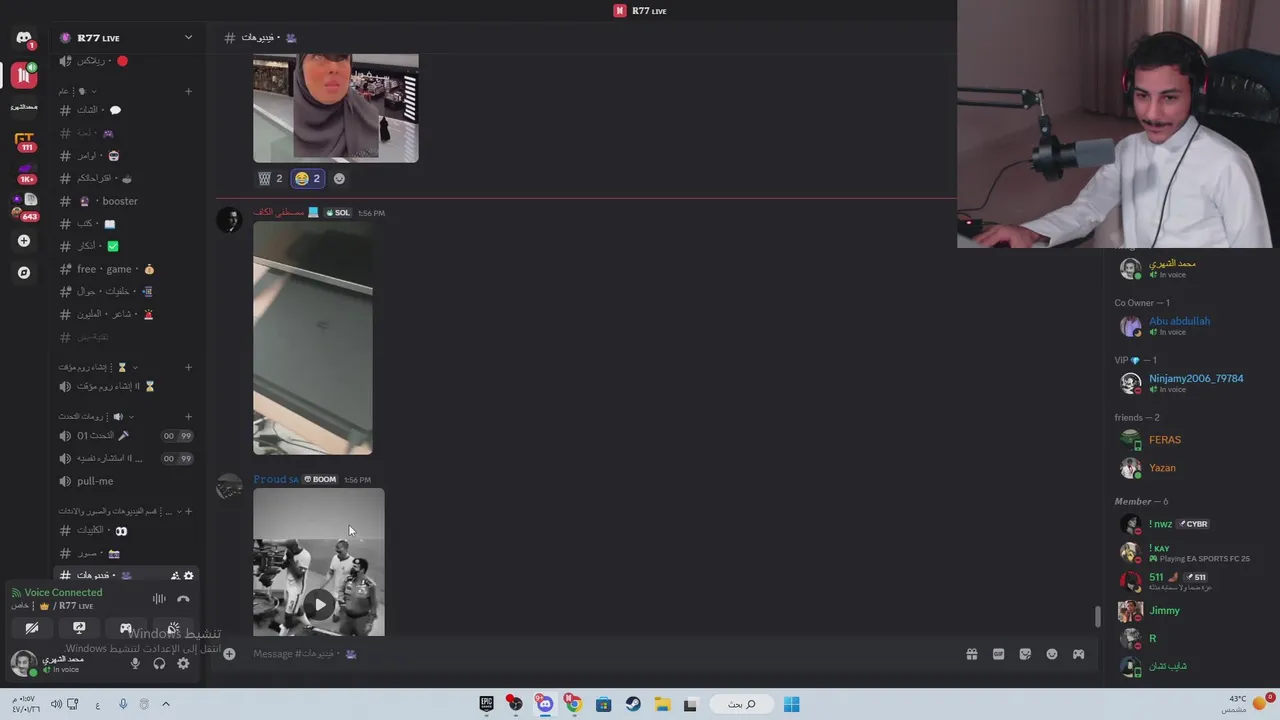Open Discover servers compass icon

tap(24, 272)
